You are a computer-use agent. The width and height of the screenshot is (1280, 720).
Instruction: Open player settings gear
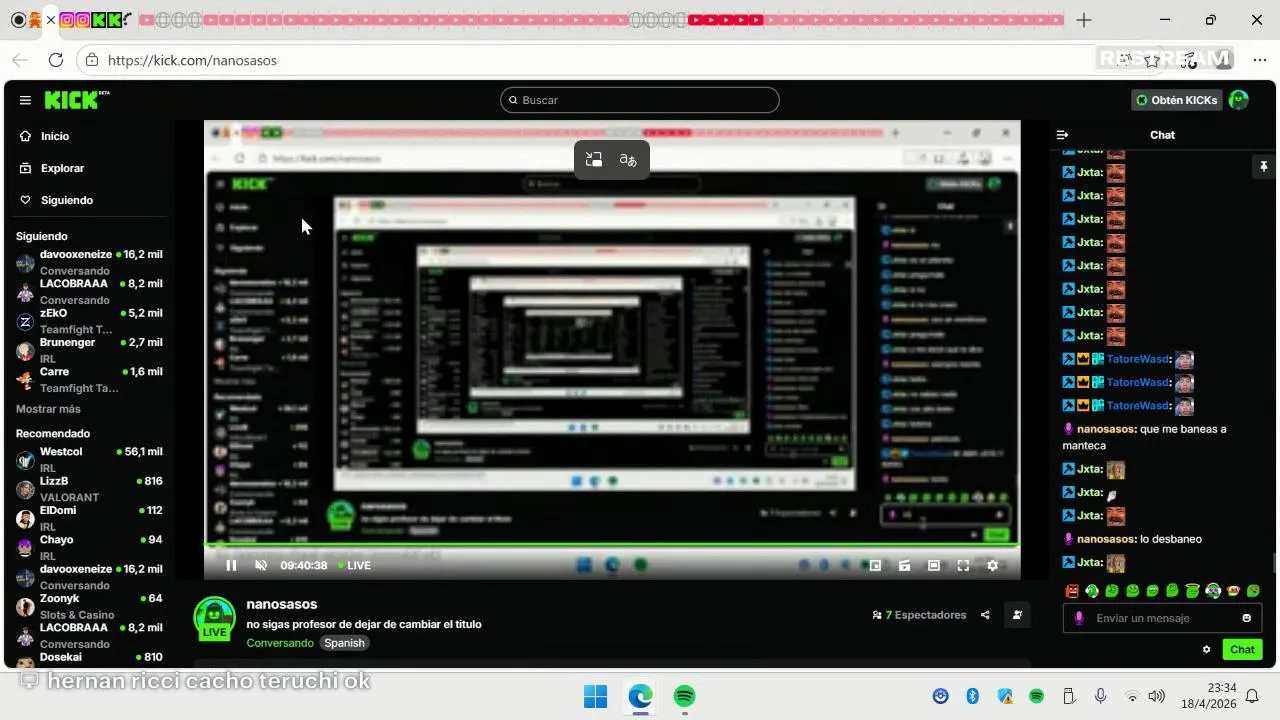[992, 565]
